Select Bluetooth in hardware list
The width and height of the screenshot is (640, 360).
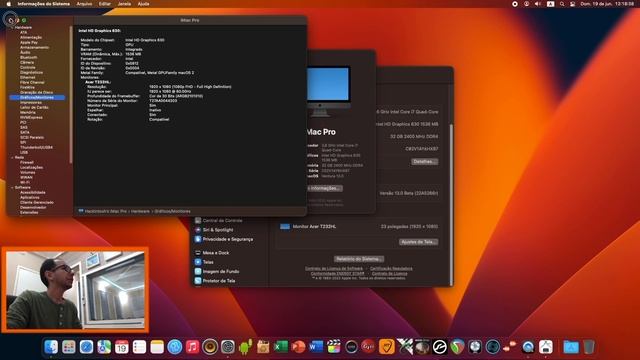coord(29,58)
